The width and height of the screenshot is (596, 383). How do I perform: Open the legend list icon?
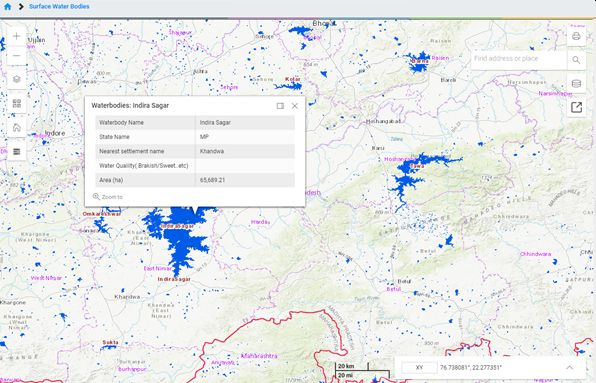click(x=16, y=152)
